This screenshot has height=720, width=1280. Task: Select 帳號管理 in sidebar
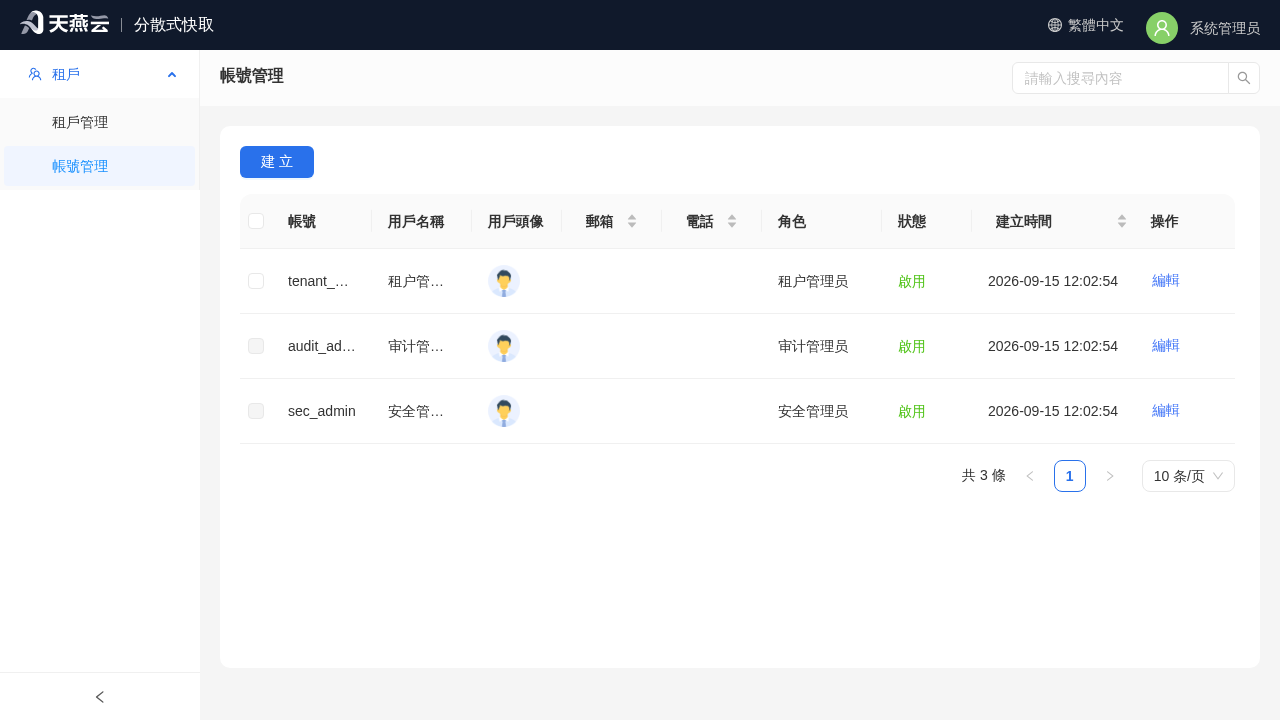(x=100, y=166)
